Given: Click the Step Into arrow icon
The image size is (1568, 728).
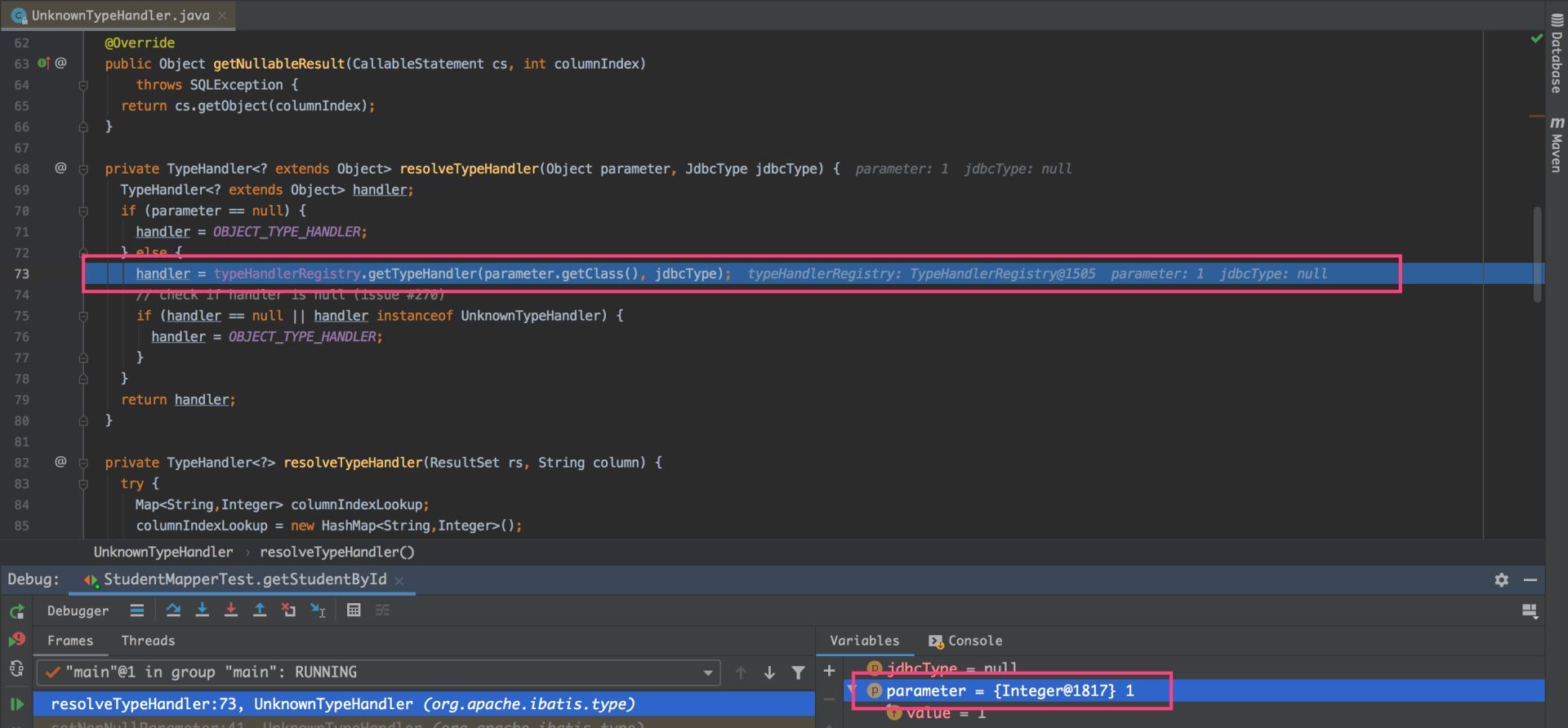Looking at the screenshot, I should point(203,610).
